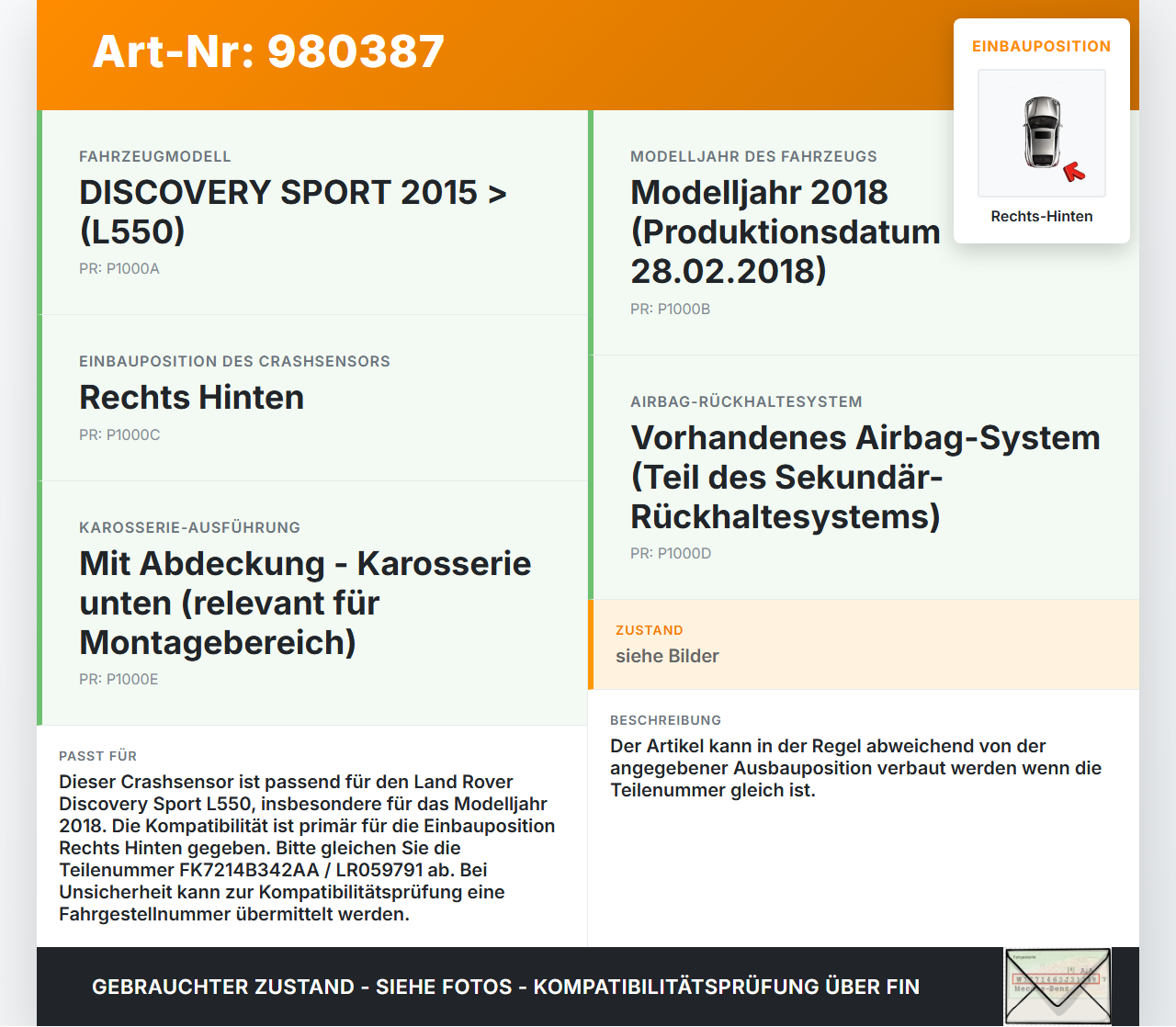Viewport: 1176px width, 1027px height.
Task: Select the green FAHRZEUGMODELL card
Action: click(312, 211)
